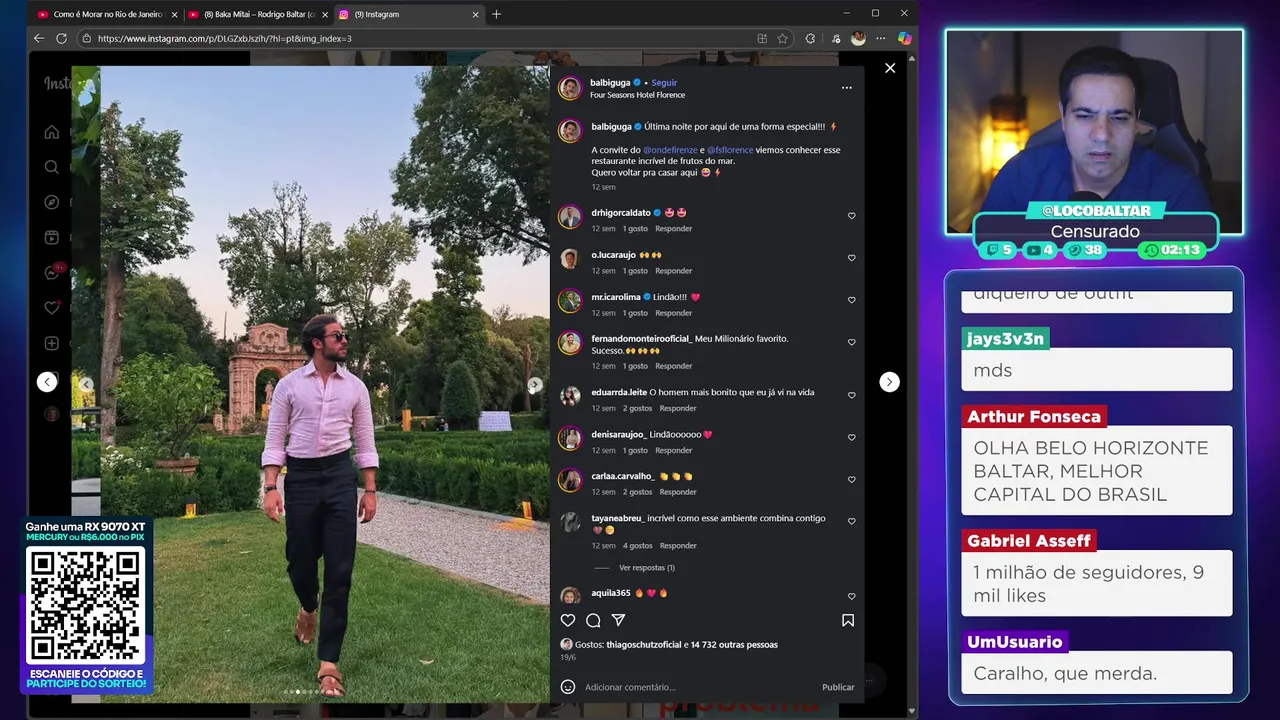Viewport: 1280px width, 720px height.
Task: Like tayaneabreu_'s comment
Action: [852, 521]
